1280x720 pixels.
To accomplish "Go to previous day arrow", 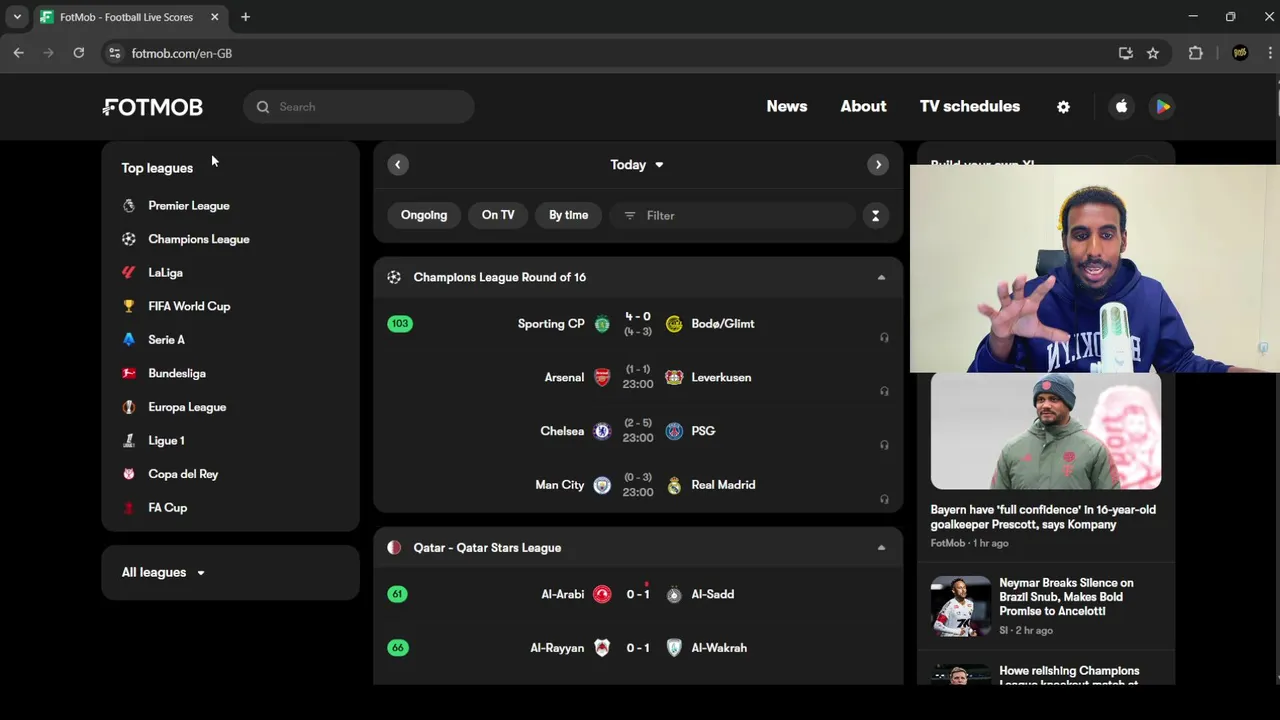I will coord(398,165).
